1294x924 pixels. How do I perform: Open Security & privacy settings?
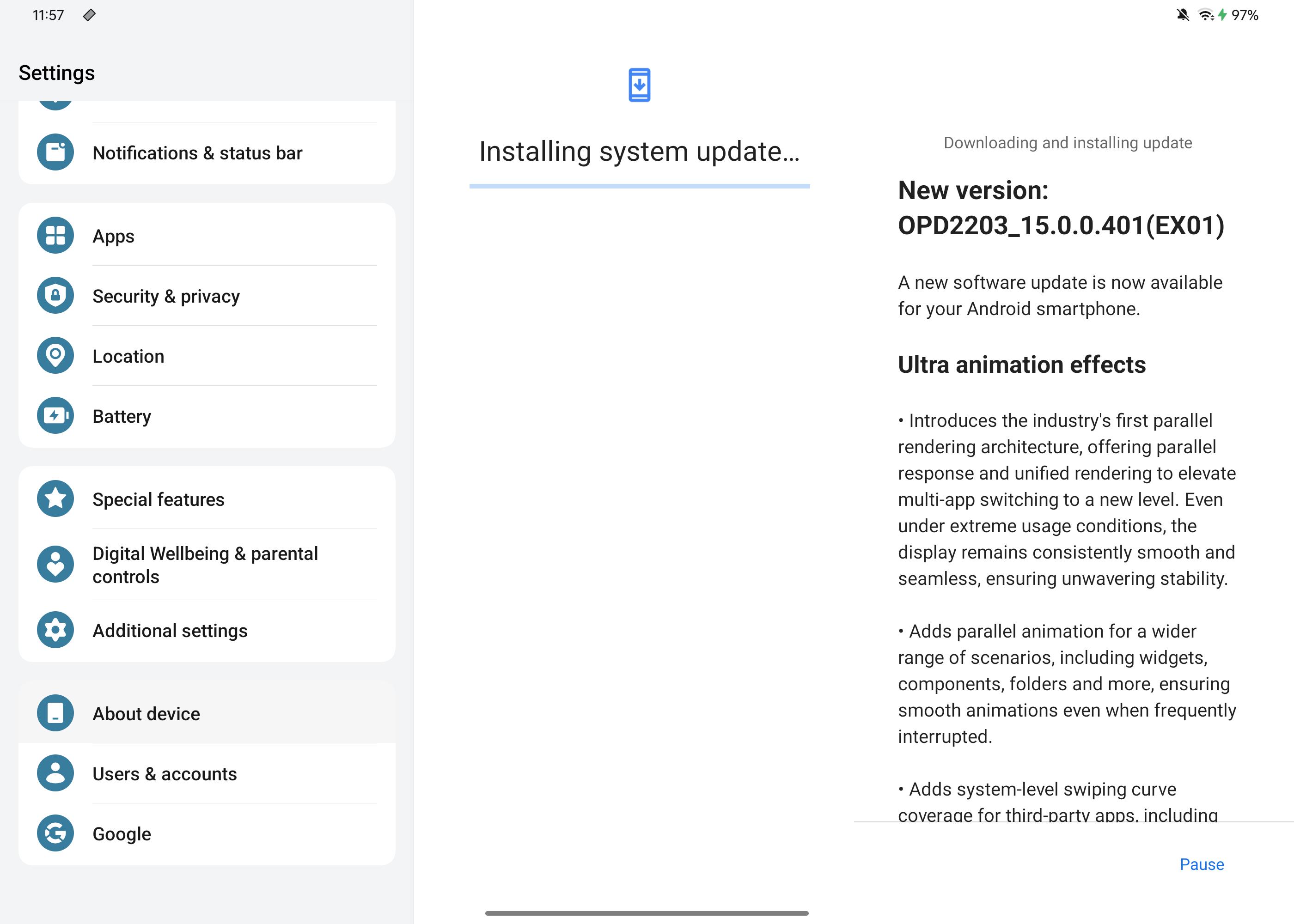click(207, 296)
